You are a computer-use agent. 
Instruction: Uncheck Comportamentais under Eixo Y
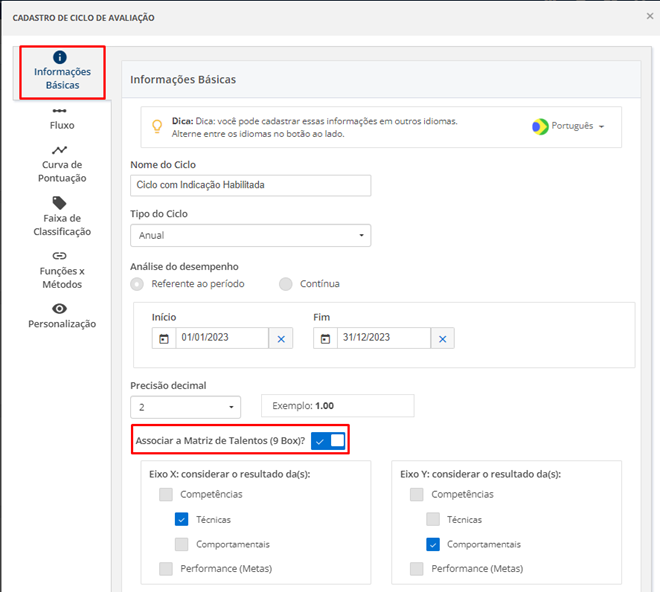coord(433,544)
